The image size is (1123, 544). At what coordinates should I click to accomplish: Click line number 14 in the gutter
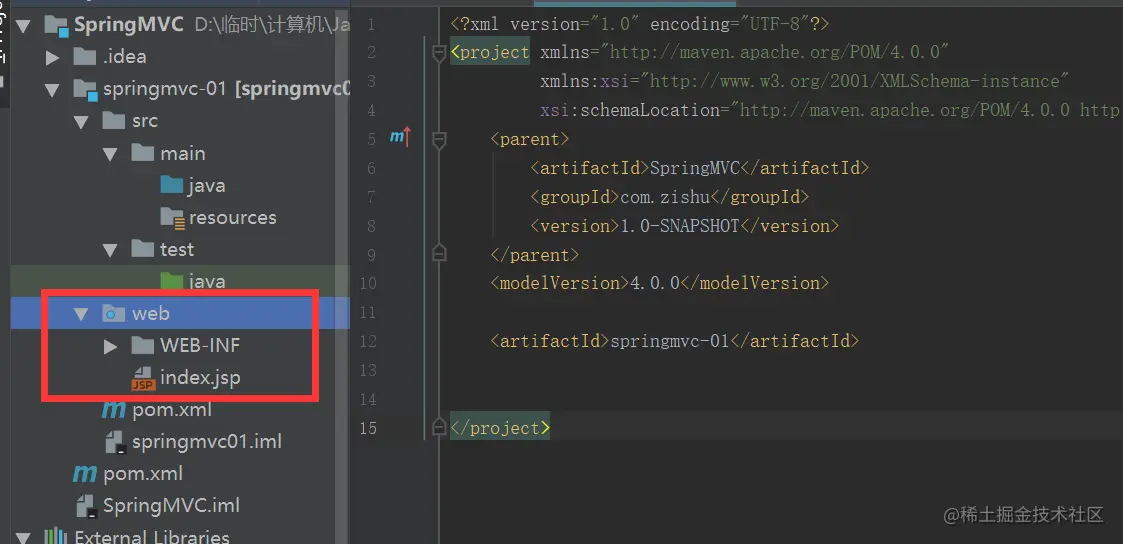tap(367, 399)
